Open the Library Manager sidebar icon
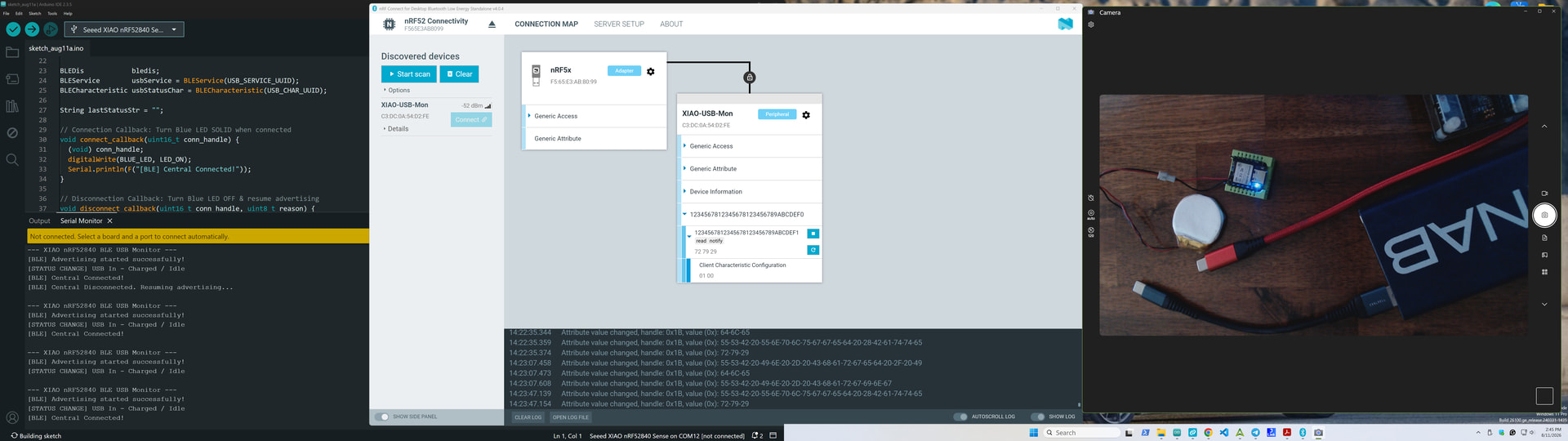Viewport: 1568px width, 441px height. coord(12,106)
